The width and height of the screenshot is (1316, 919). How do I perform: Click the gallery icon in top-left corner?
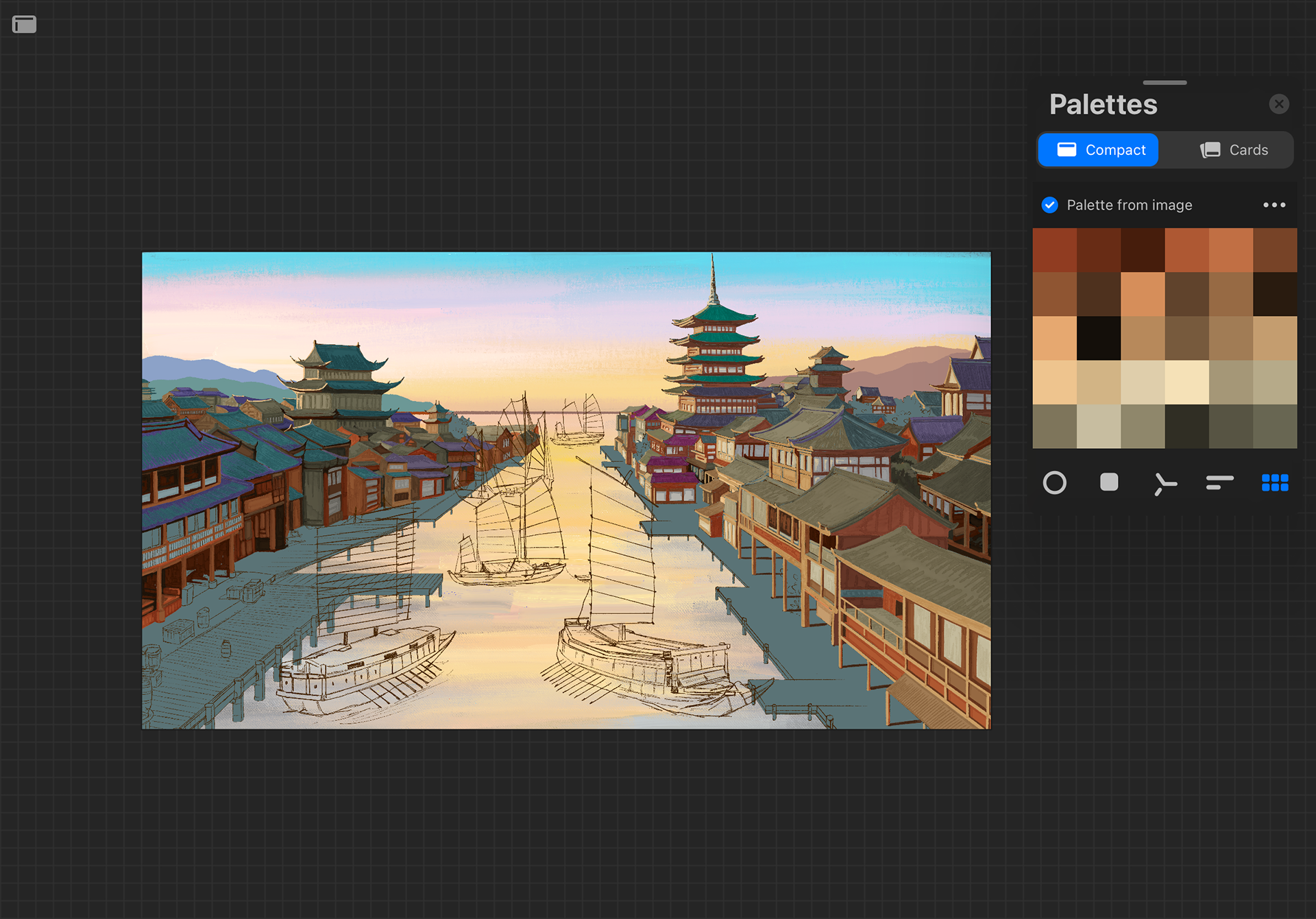(25, 25)
